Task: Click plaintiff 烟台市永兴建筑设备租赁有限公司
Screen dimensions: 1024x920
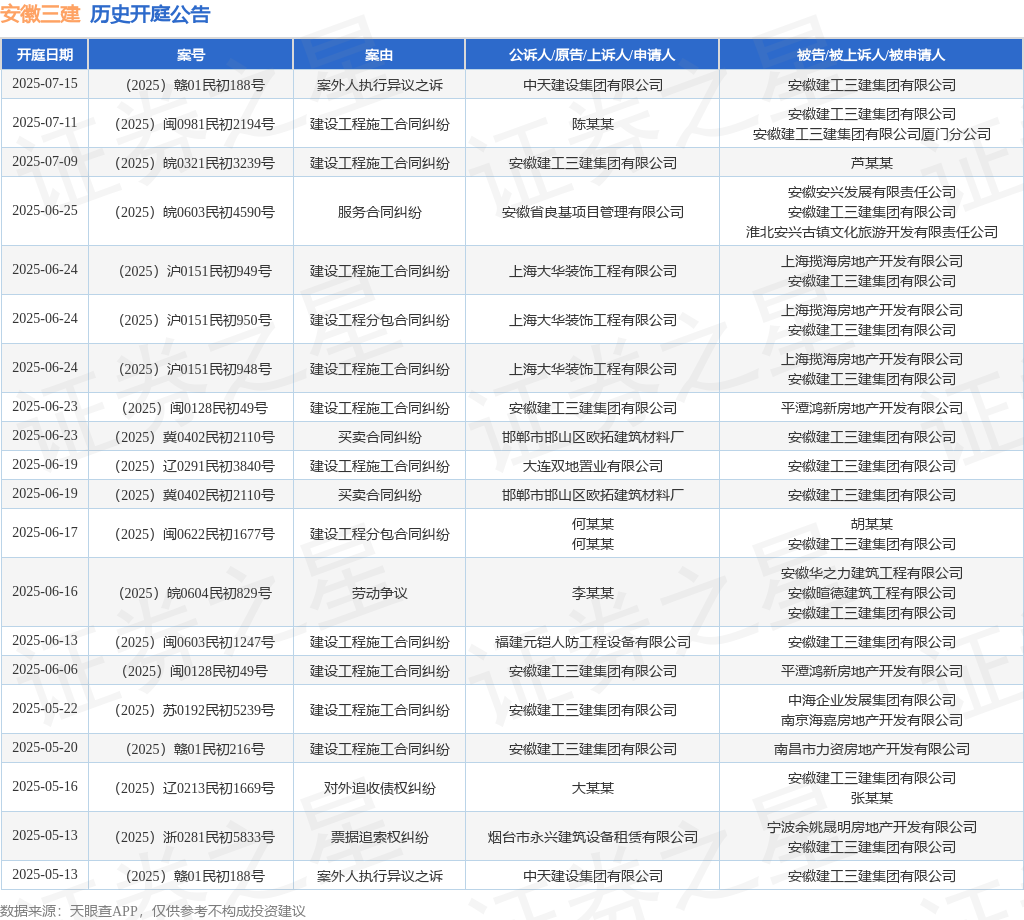Action: coord(592,837)
